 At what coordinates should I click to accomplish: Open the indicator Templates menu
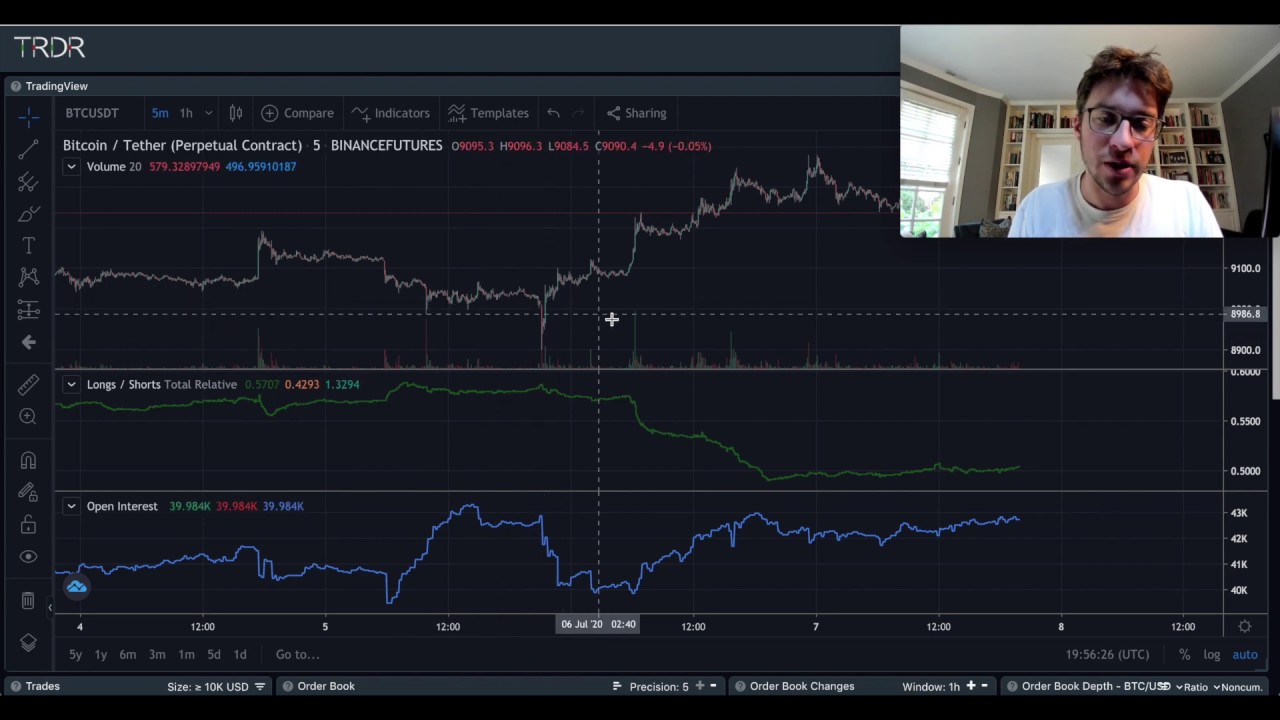coord(489,113)
